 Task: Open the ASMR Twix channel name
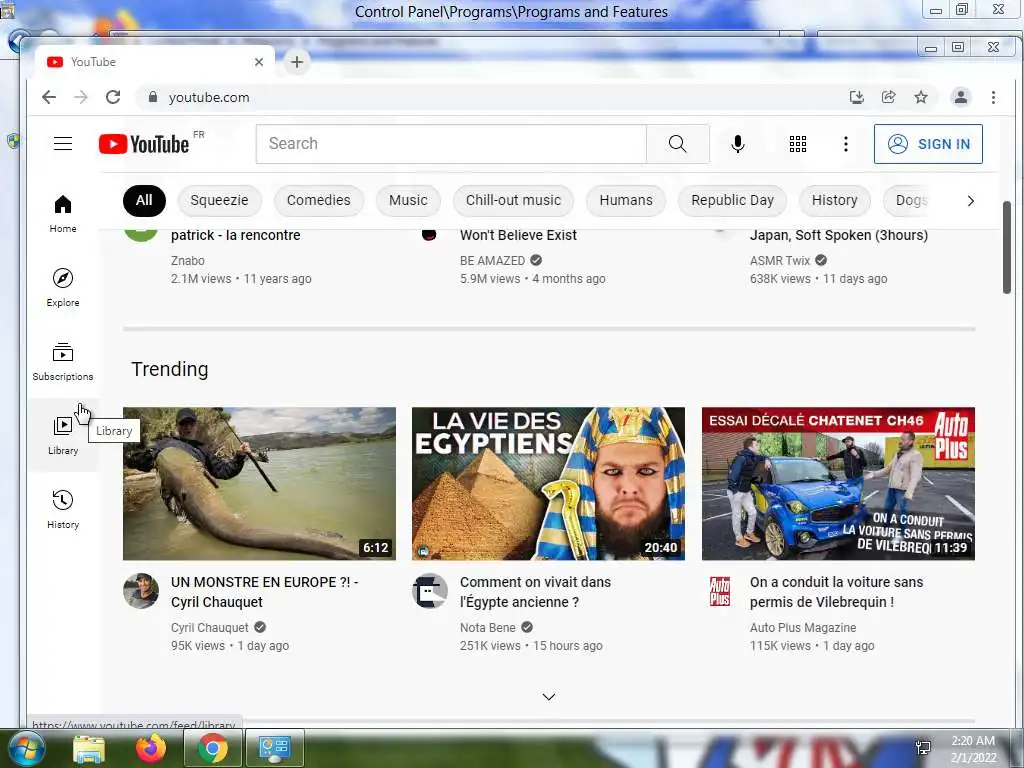[x=780, y=261]
